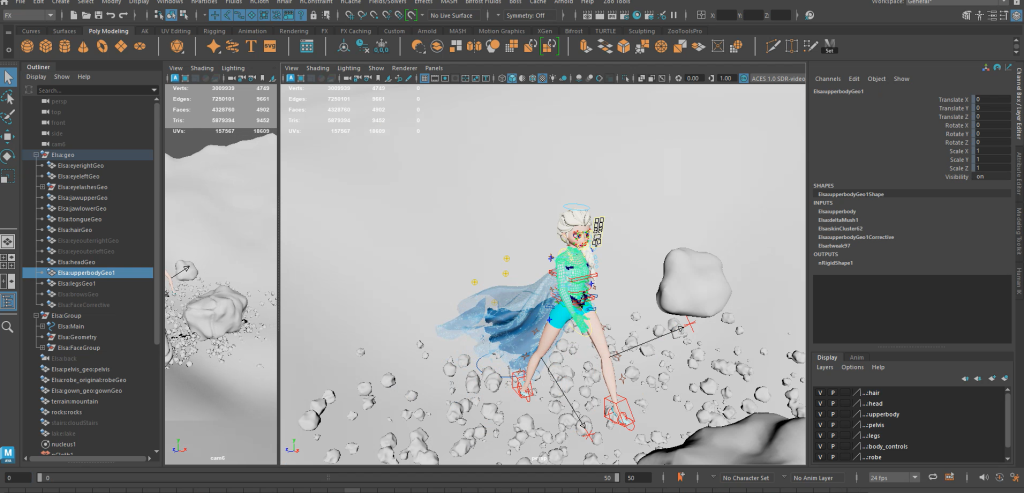Create polygon type text with the T icon
1024x493 pixels.
(251, 46)
